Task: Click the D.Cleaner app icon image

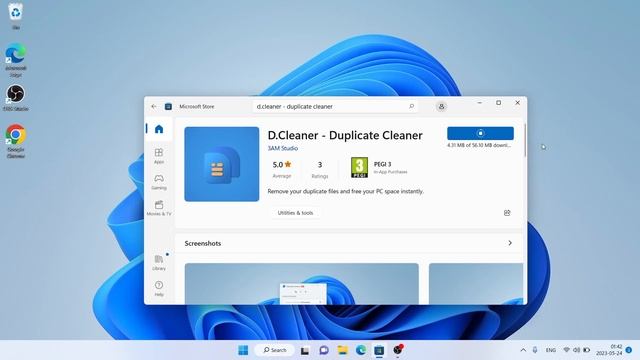Action: coord(222,164)
